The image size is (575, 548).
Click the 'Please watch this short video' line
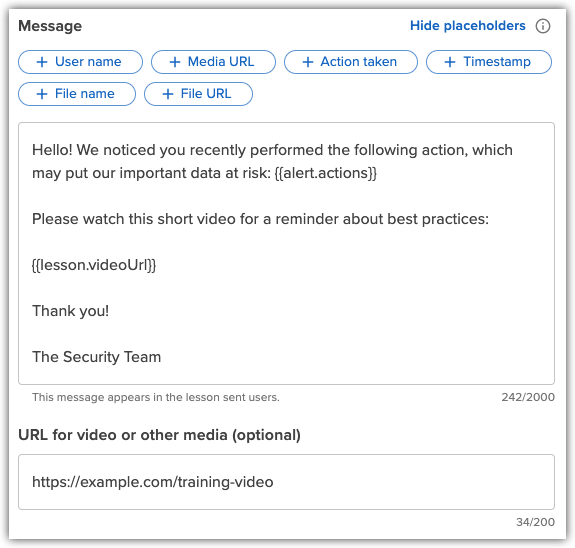coord(260,219)
